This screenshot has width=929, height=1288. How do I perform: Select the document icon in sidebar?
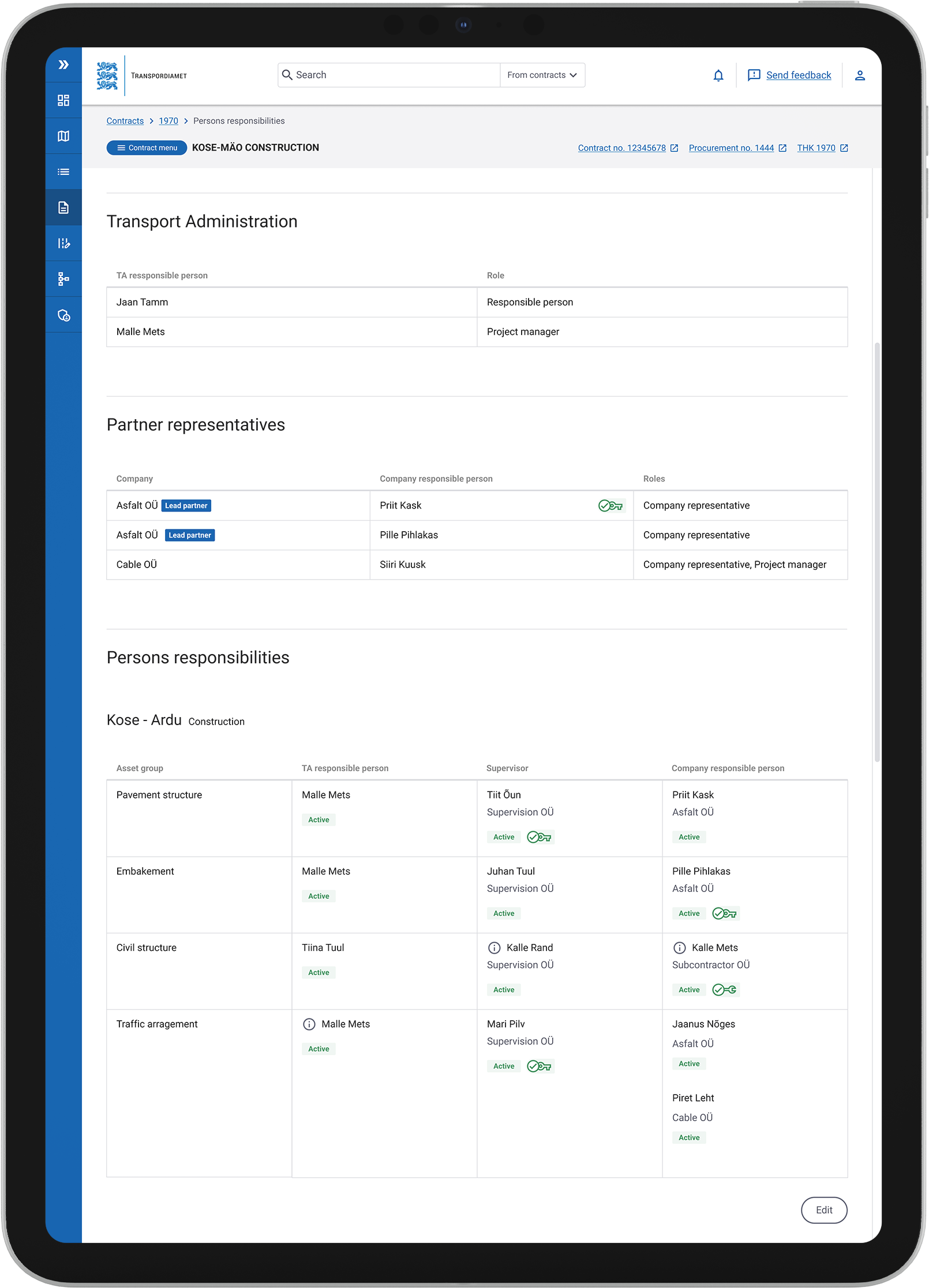point(63,208)
